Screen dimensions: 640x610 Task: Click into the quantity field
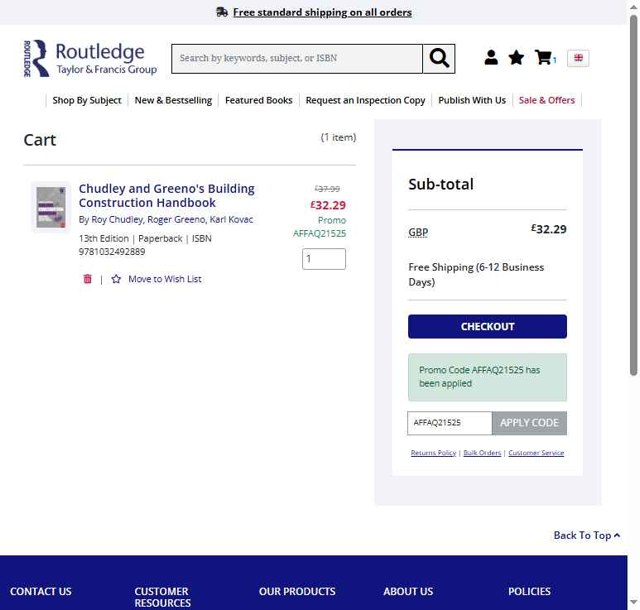pyautogui.click(x=324, y=259)
